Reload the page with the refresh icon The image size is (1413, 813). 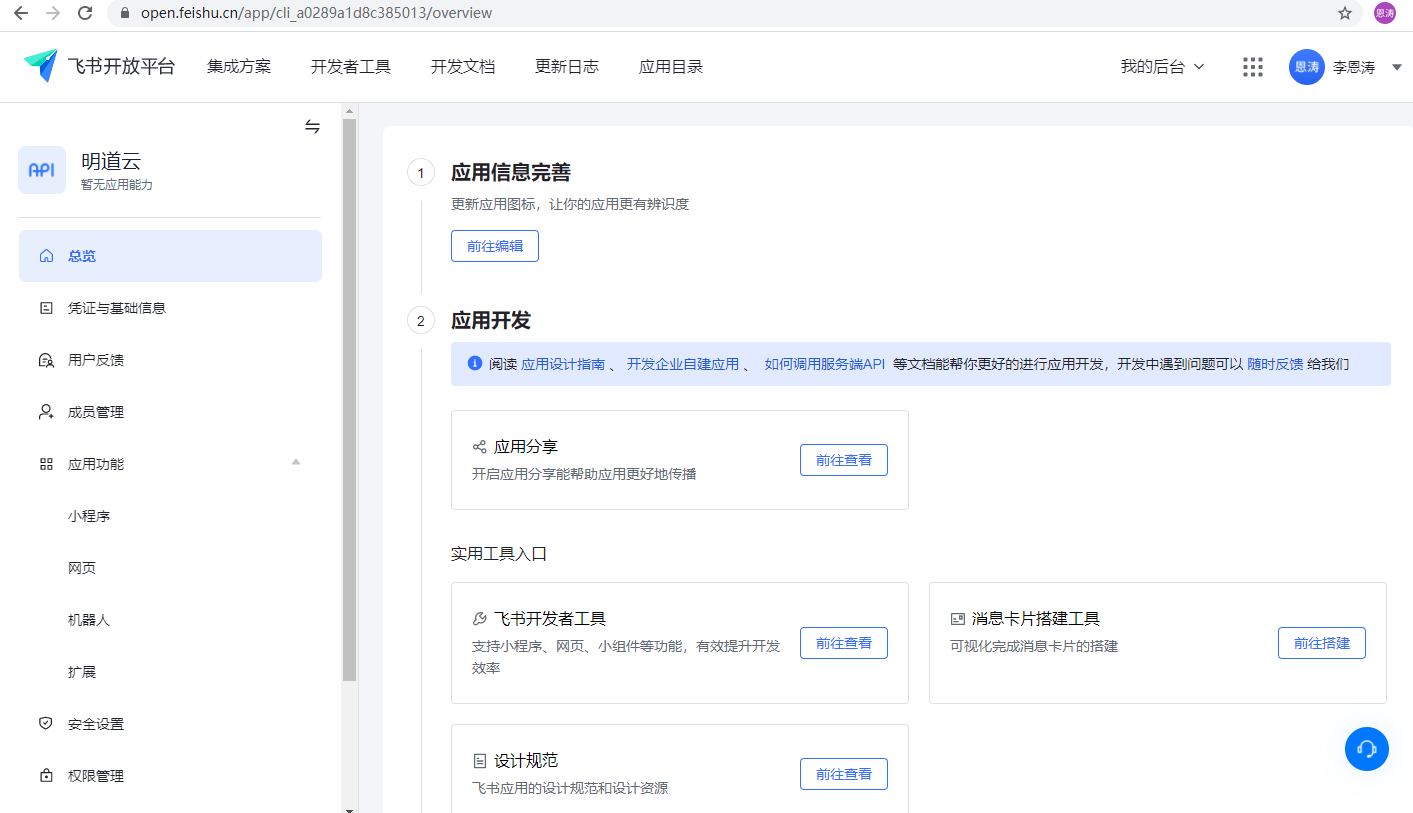point(86,13)
